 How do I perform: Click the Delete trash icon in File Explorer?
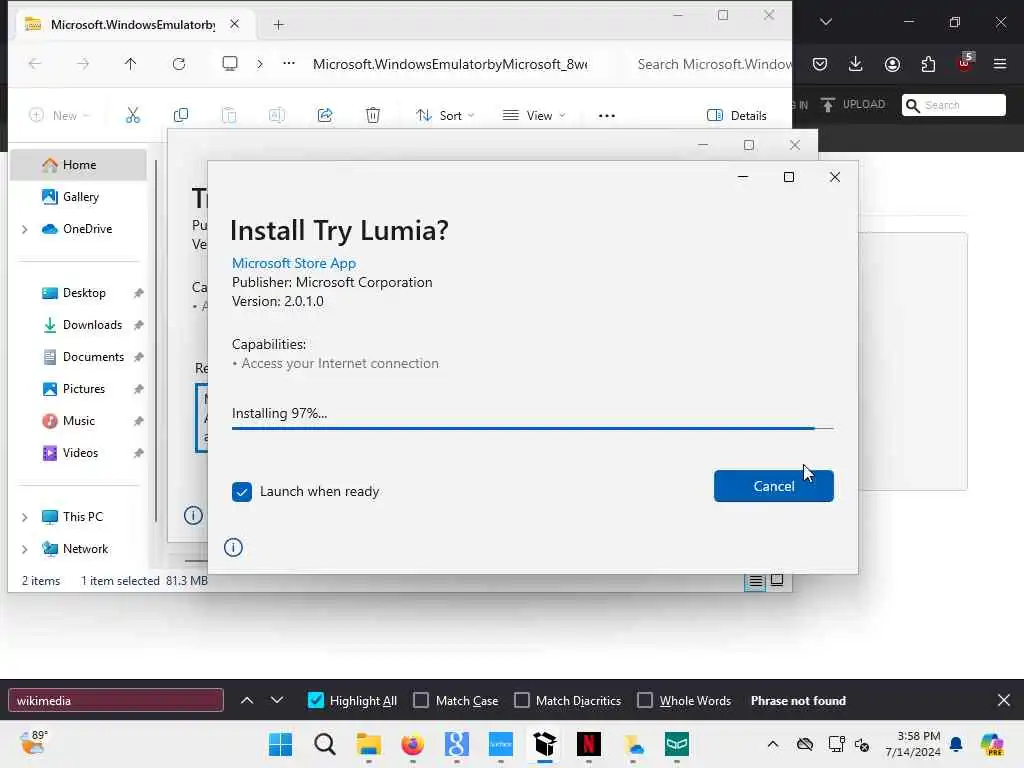[373, 116]
